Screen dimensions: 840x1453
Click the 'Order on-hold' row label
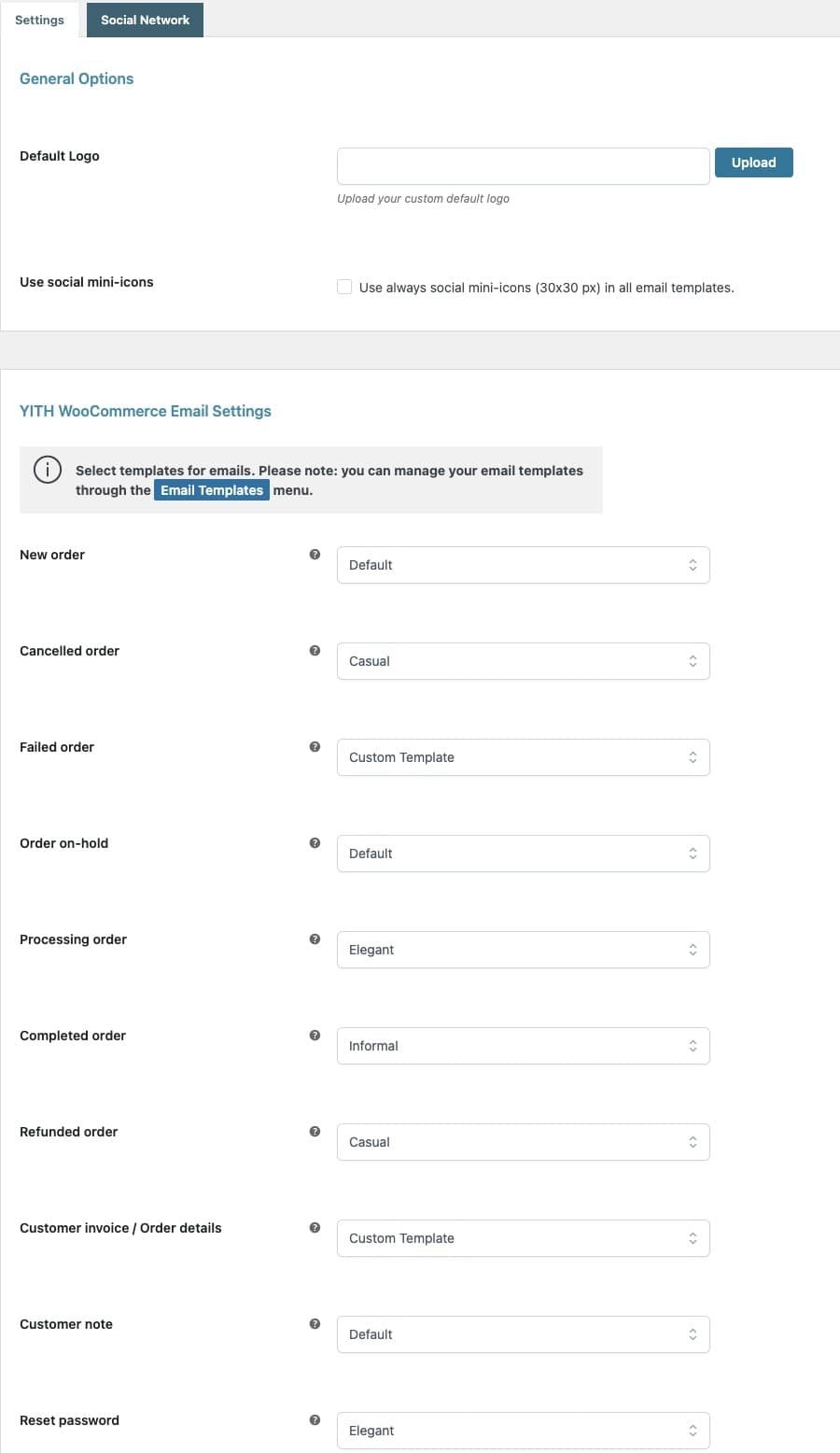64,843
